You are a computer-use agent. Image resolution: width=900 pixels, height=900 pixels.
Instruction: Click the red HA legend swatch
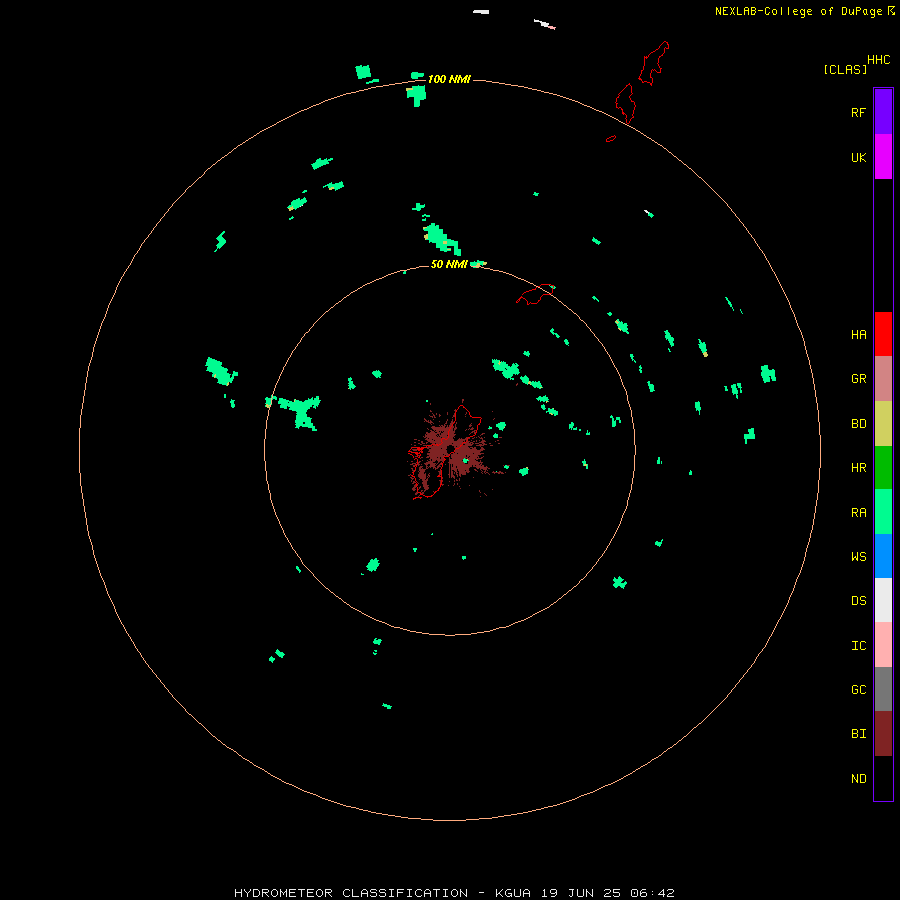point(883,334)
